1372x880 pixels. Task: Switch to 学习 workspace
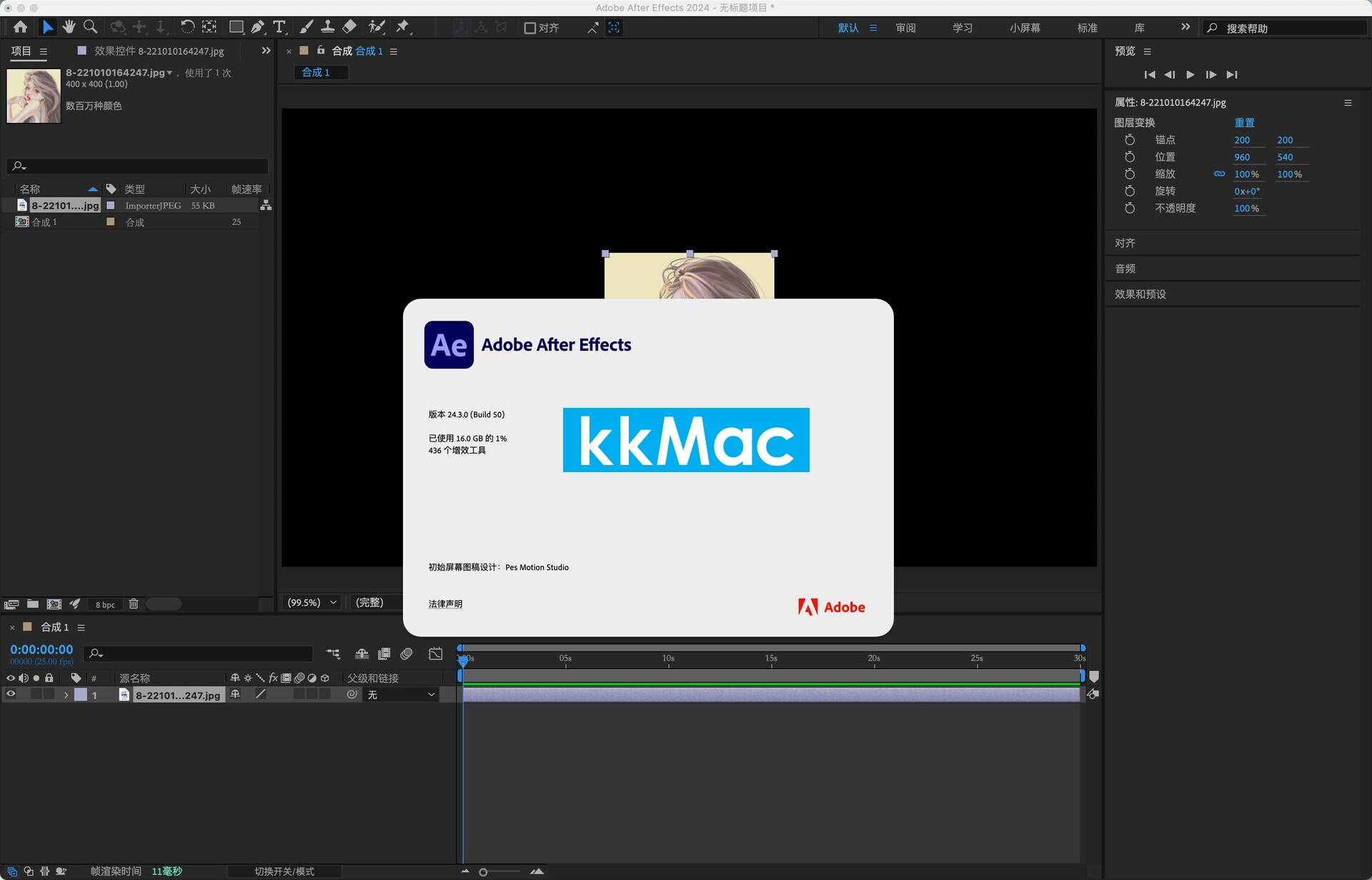point(963,28)
